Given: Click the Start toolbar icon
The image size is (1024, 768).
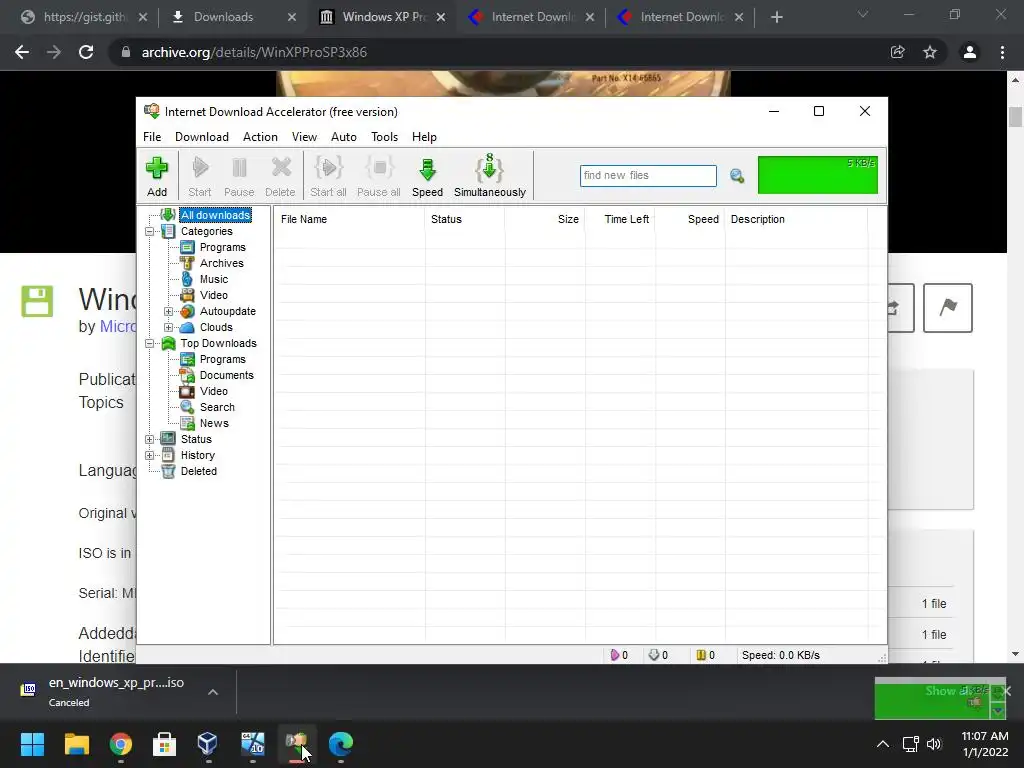Looking at the screenshot, I should tap(200, 176).
